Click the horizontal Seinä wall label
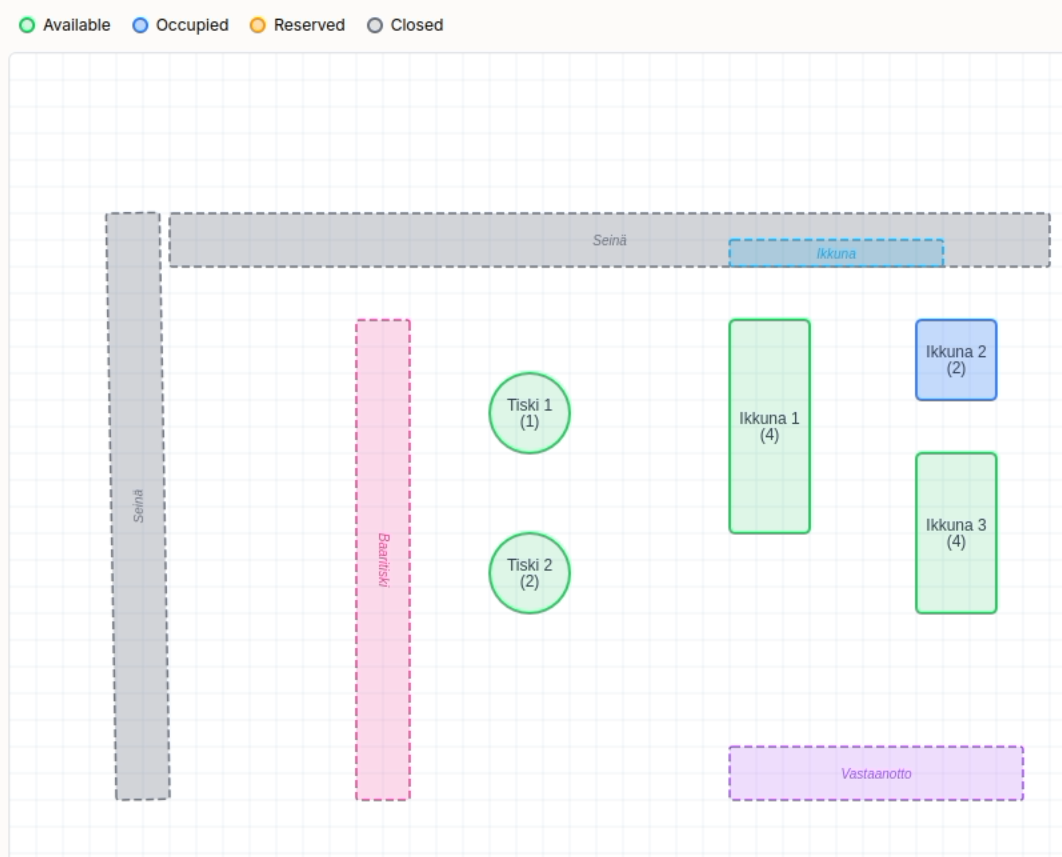Image resolution: width=1062 pixels, height=857 pixels. (610, 240)
